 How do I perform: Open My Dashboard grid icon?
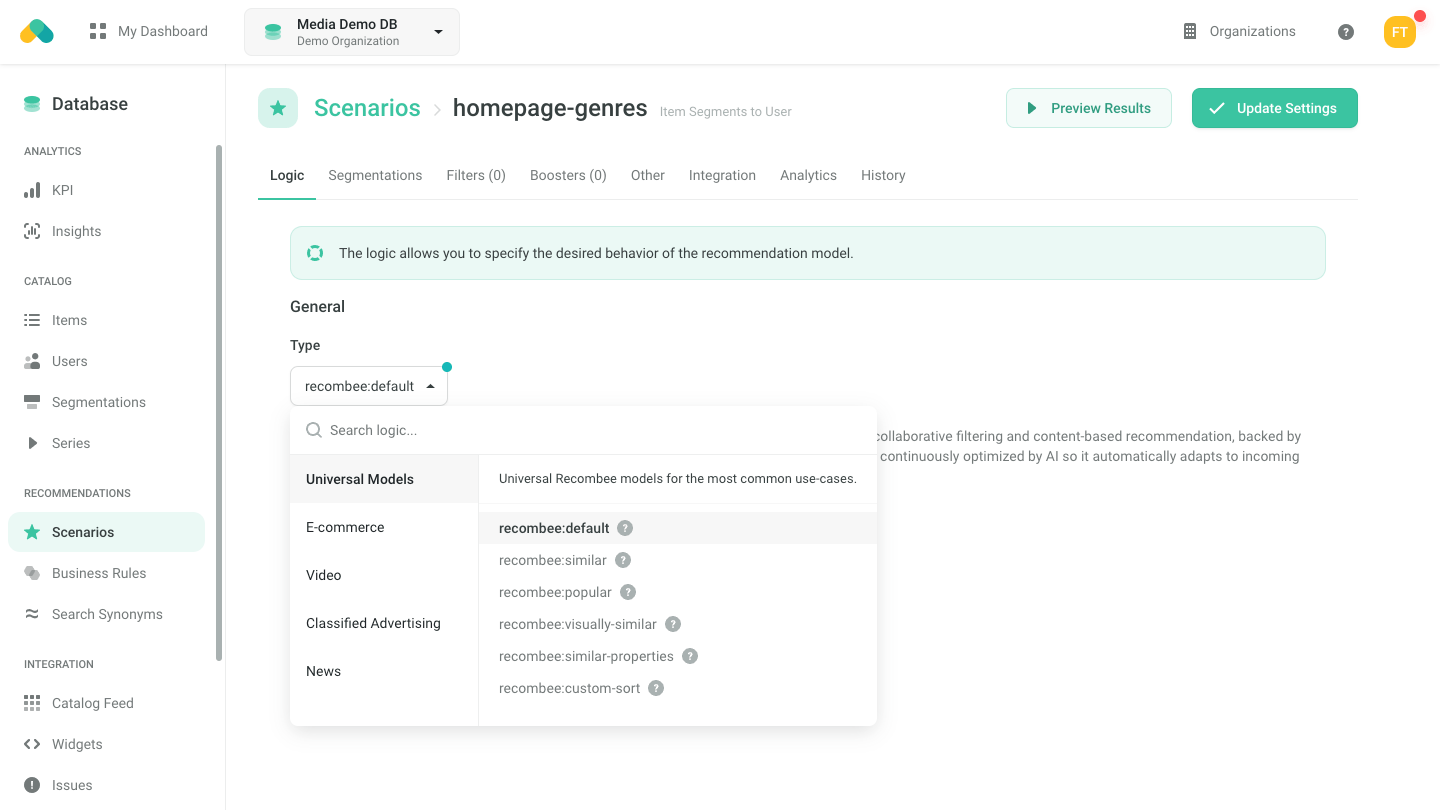point(98,31)
